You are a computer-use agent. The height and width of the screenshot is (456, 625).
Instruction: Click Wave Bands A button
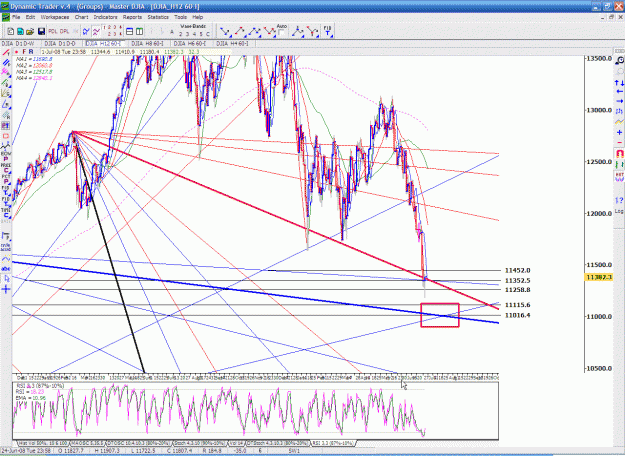(x=172, y=32)
